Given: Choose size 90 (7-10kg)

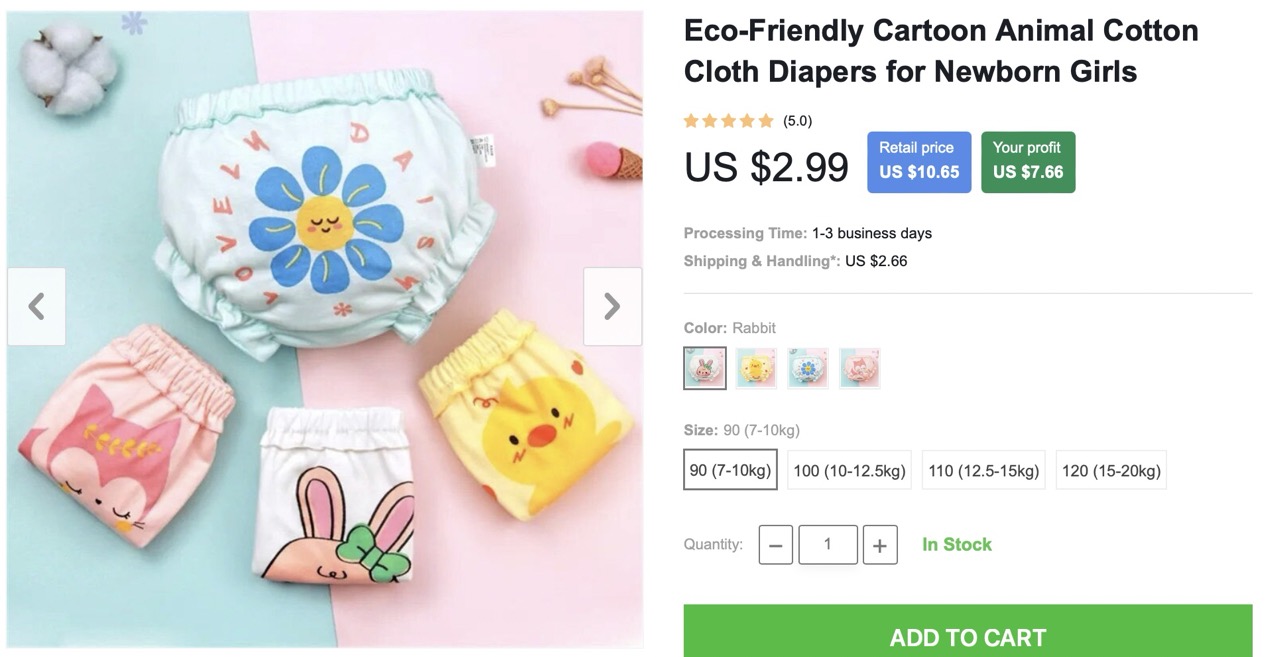Looking at the screenshot, I should (x=731, y=470).
